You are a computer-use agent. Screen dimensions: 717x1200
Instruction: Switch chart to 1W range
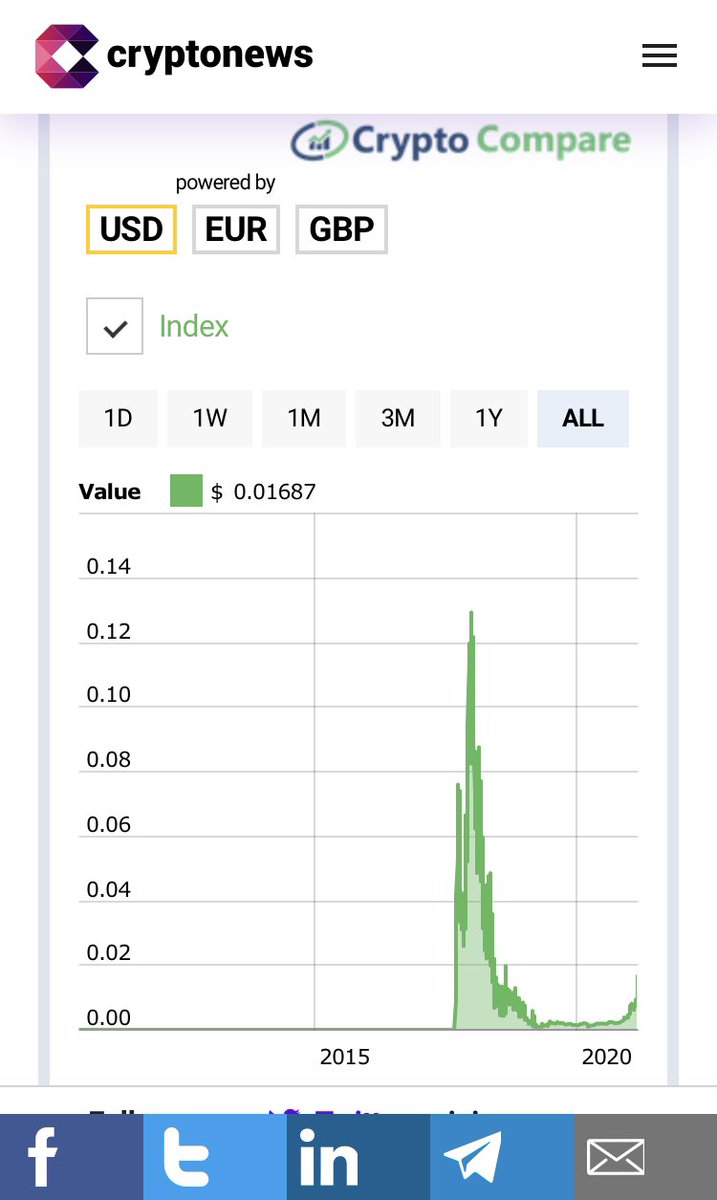click(210, 418)
